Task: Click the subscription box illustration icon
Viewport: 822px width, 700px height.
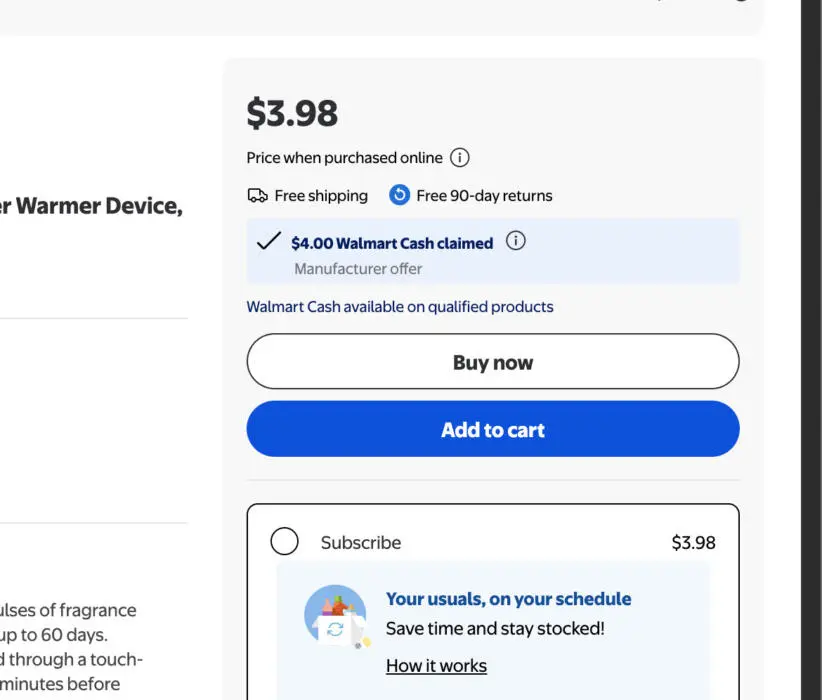Action: 337,617
